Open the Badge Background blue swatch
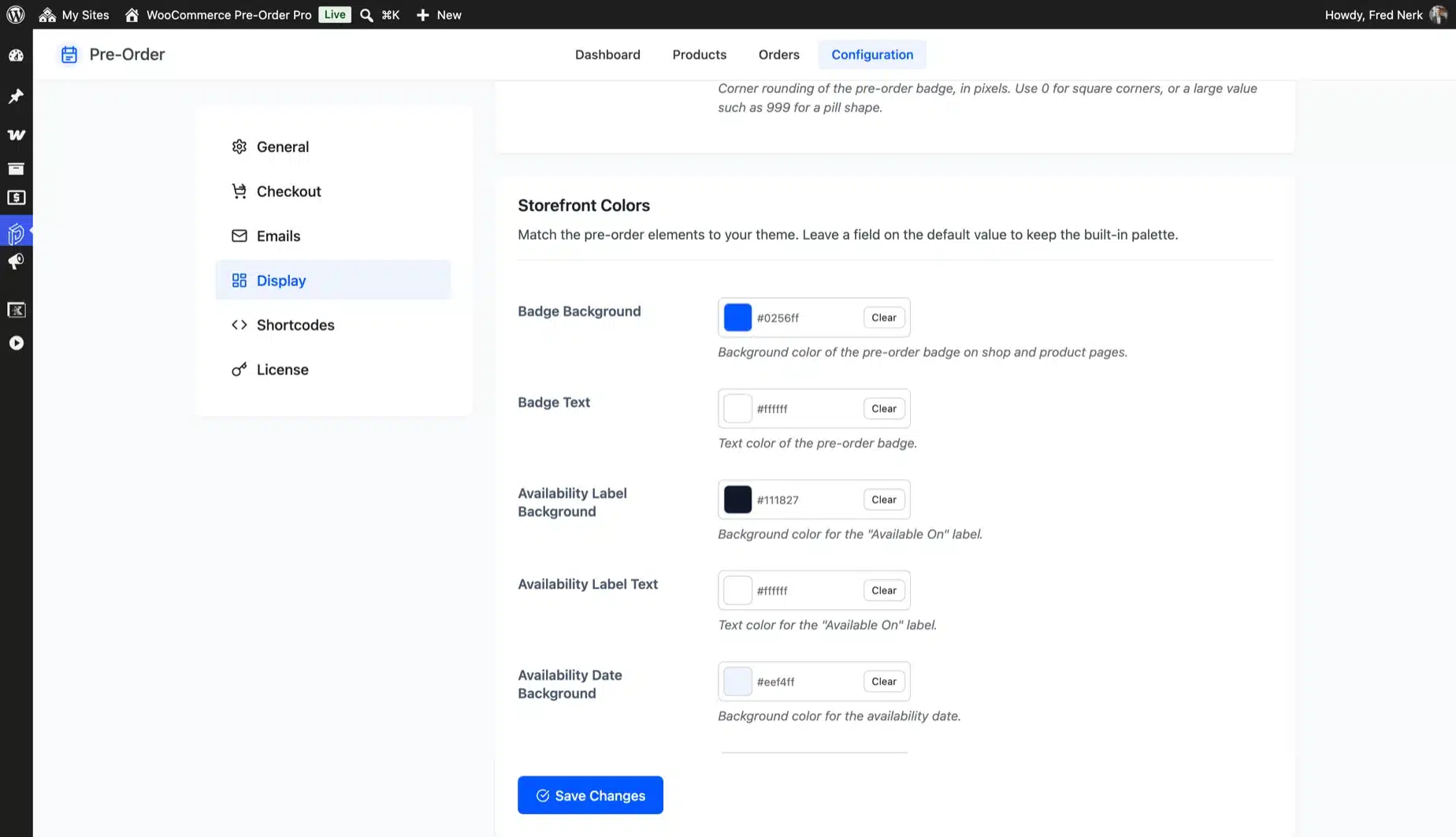This screenshot has width=1456, height=837. click(737, 318)
